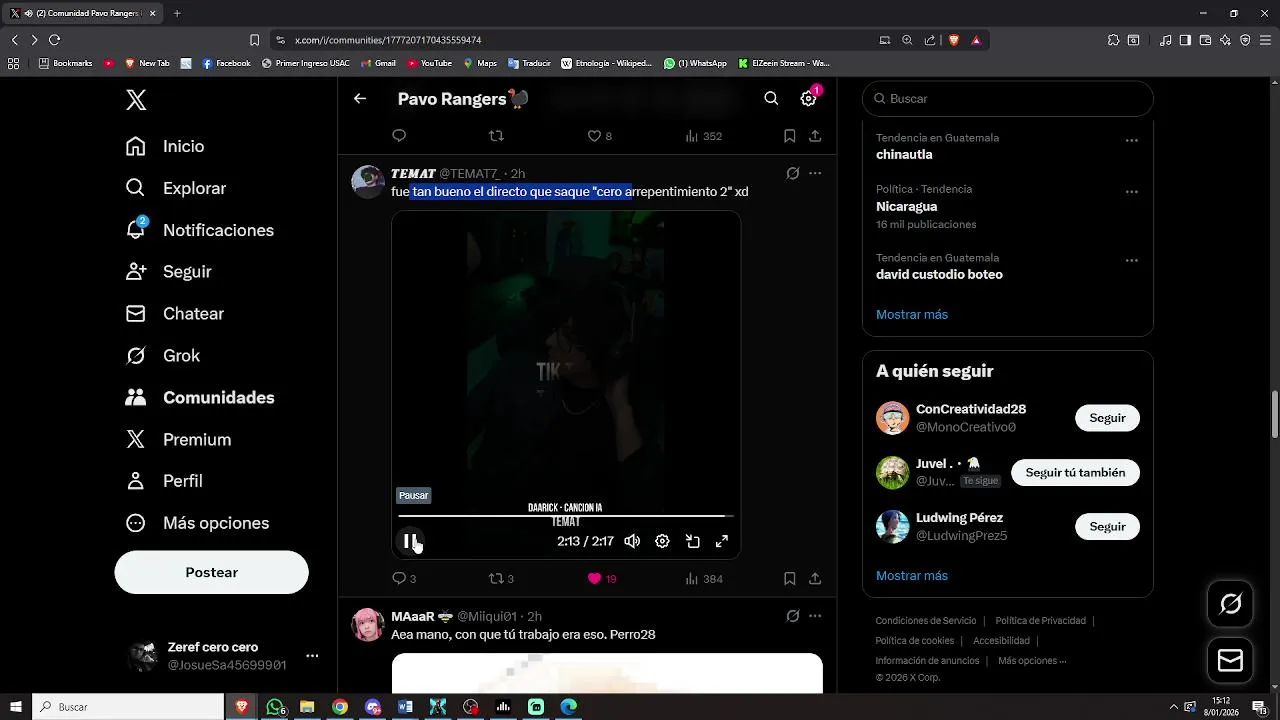Click the Buscar search field on X

1008,99
